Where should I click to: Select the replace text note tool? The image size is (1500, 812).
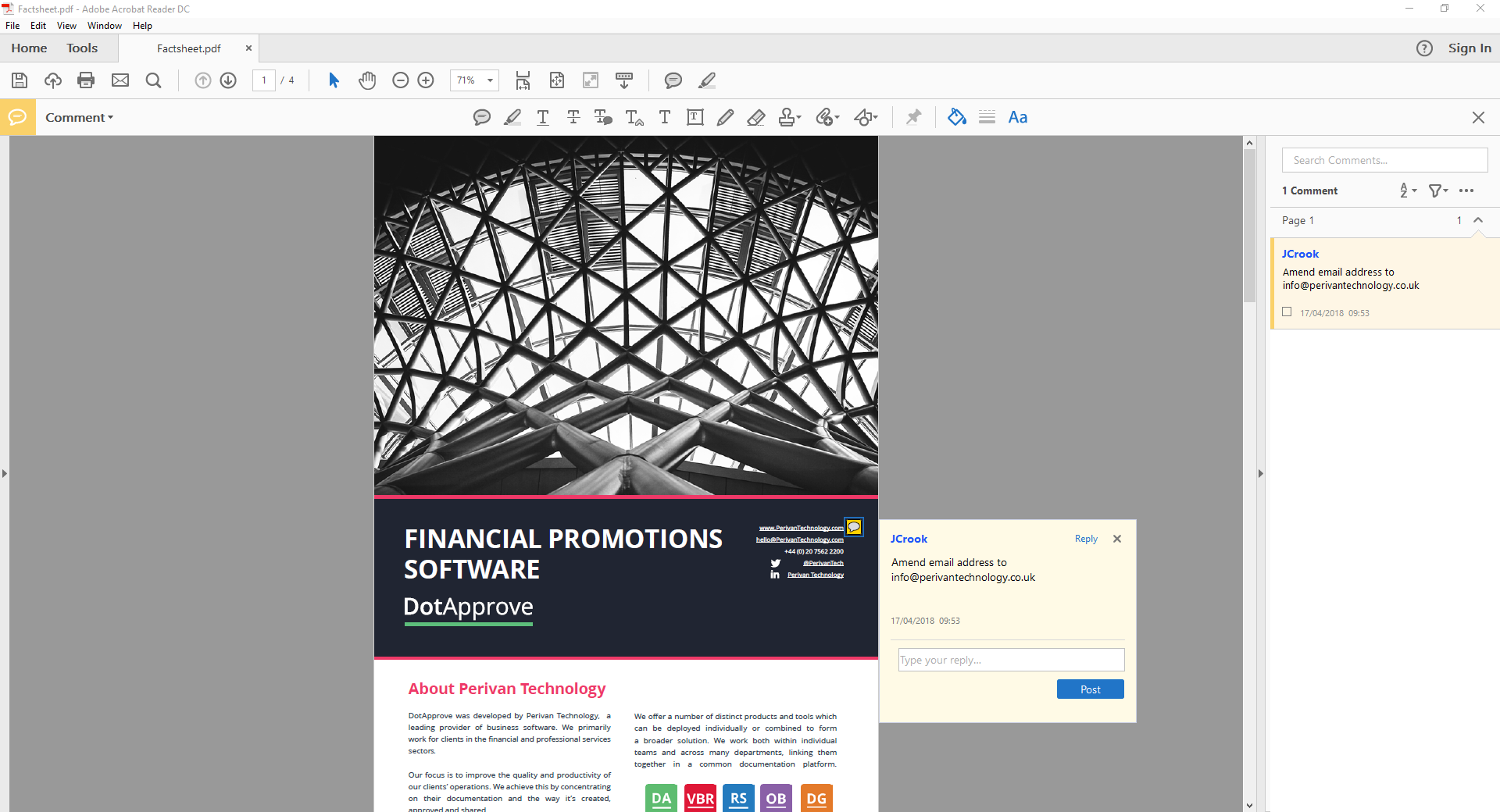603,117
